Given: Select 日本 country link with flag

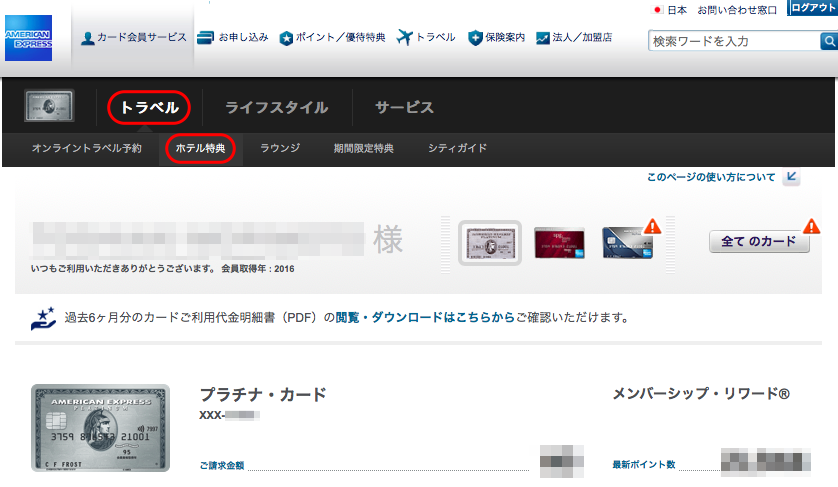Looking at the screenshot, I should pos(671,10).
